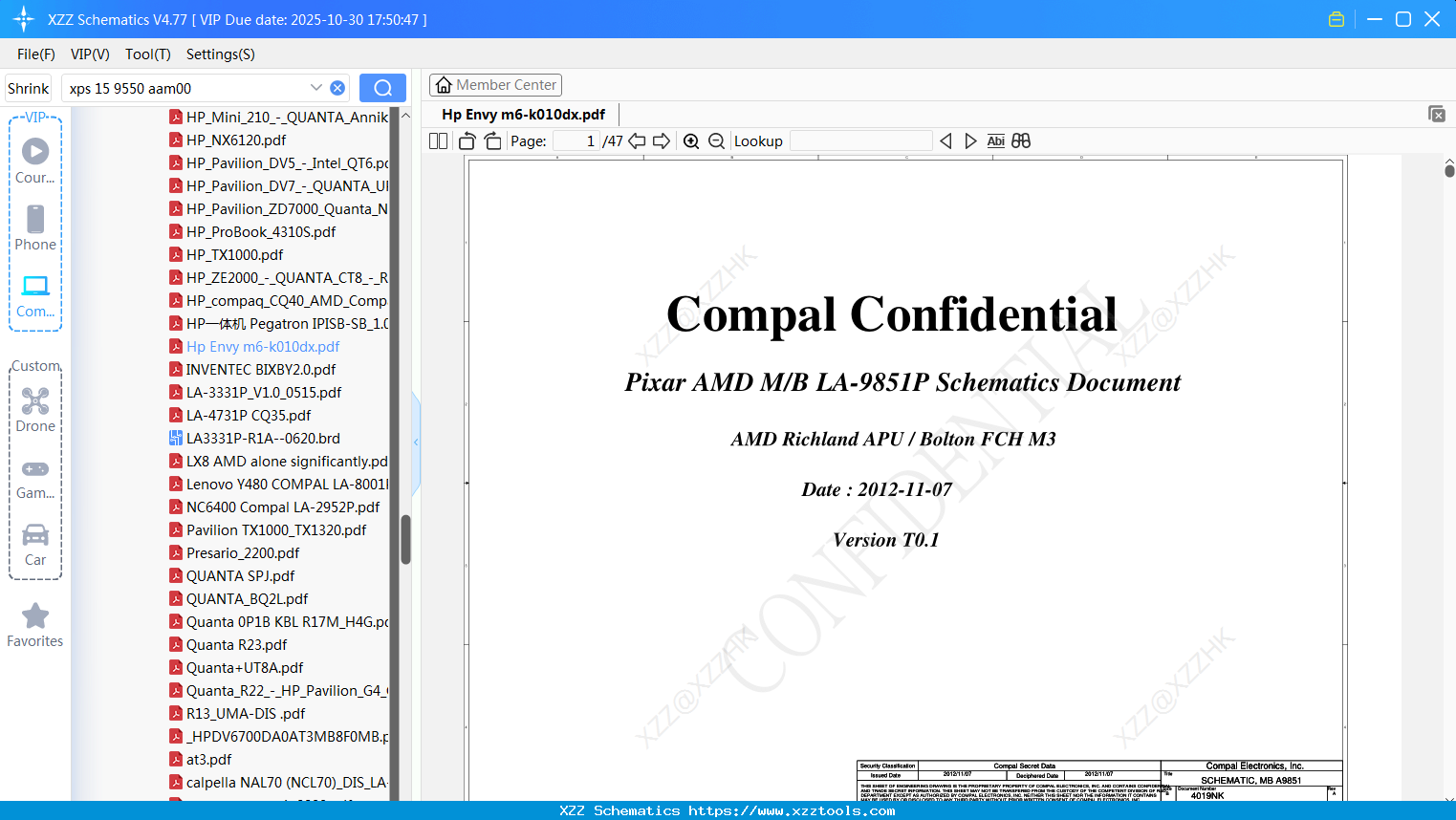Open the VIP(V) menu
Viewport: 1456px width, 820px height.
point(90,54)
